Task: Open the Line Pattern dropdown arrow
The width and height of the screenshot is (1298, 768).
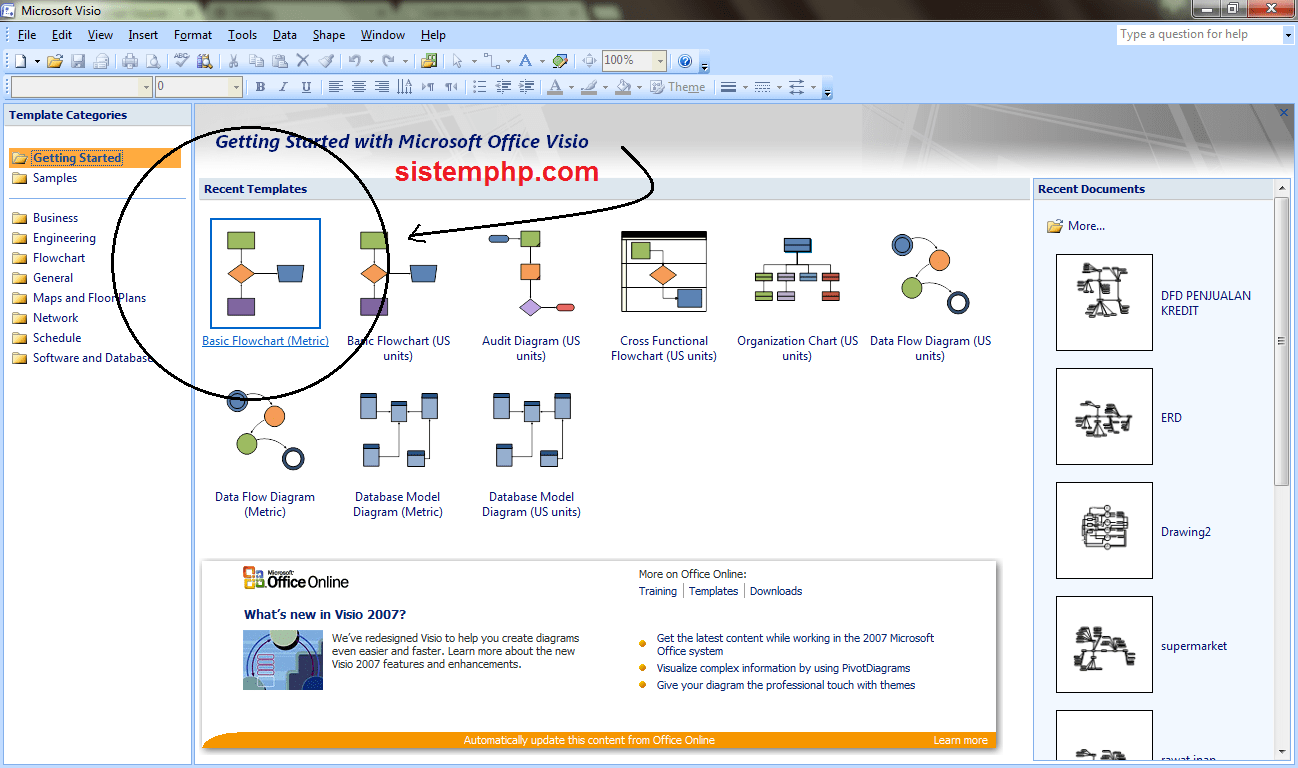Action: click(779, 87)
